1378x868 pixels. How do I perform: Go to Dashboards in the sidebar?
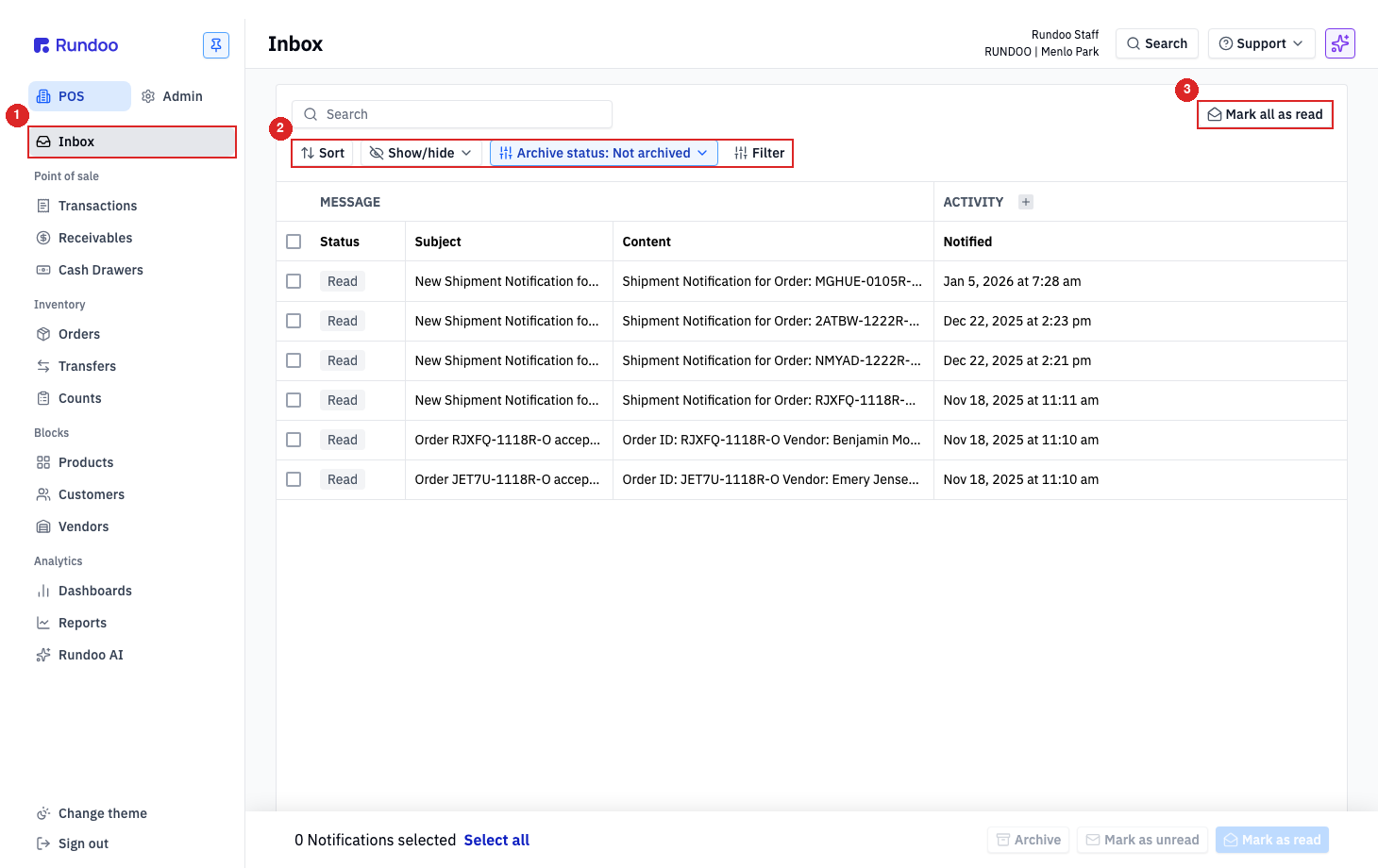click(132, 591)
